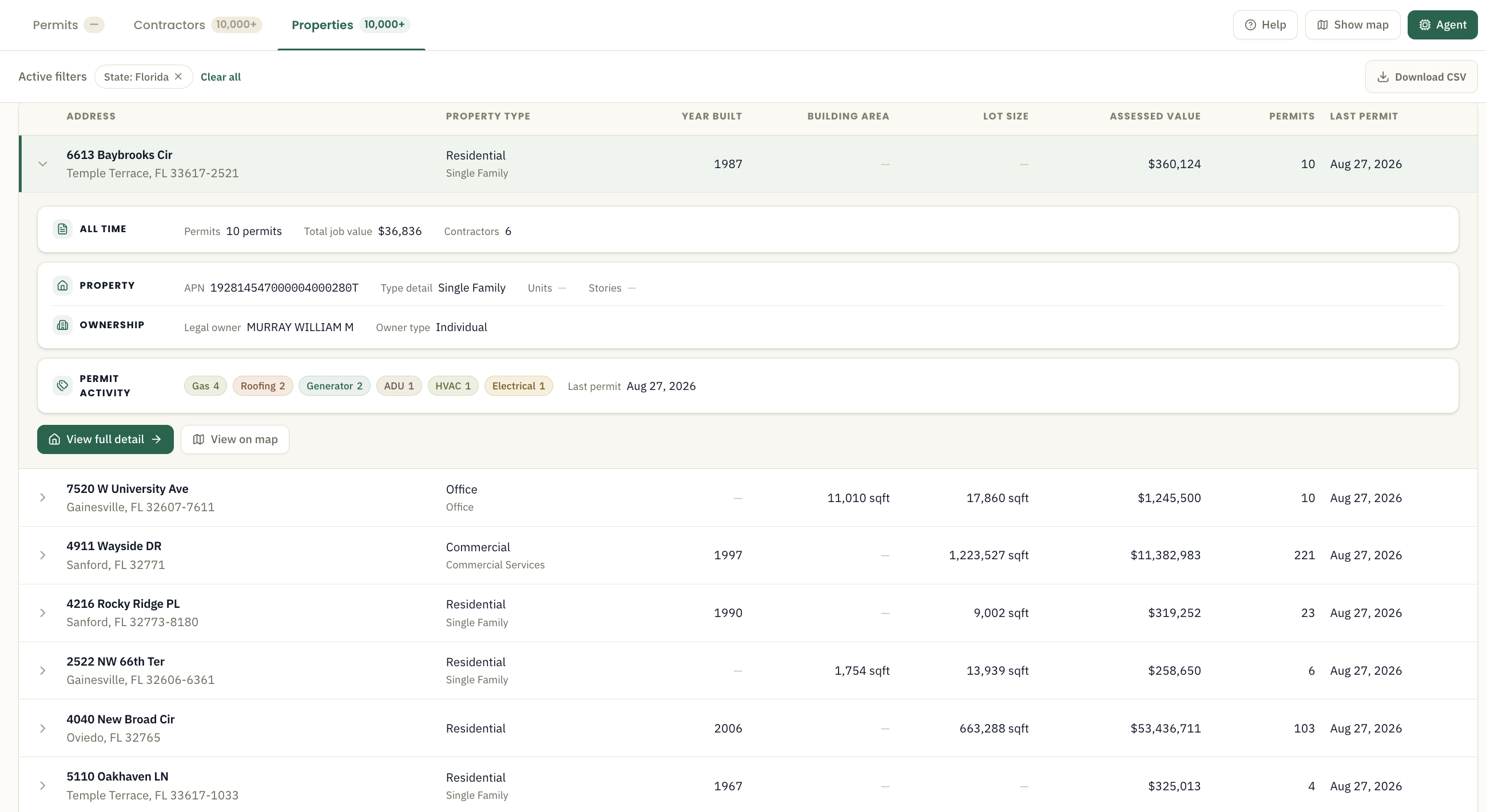
Task: Click legal owner MURRAY WILLIAM M
Action: tap(300, 327)
